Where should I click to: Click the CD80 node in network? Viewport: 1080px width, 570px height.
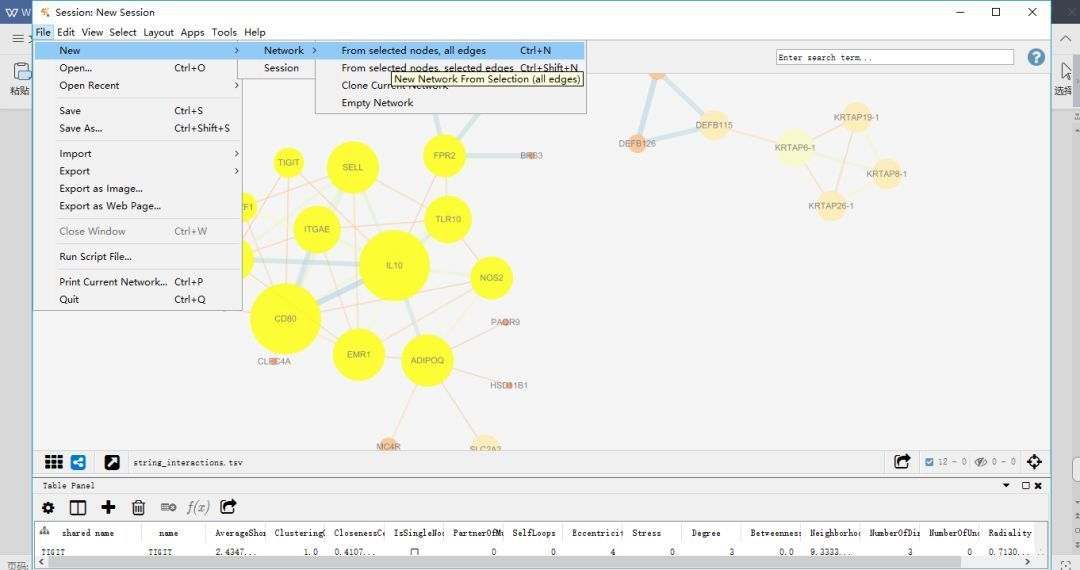[285, 319]
